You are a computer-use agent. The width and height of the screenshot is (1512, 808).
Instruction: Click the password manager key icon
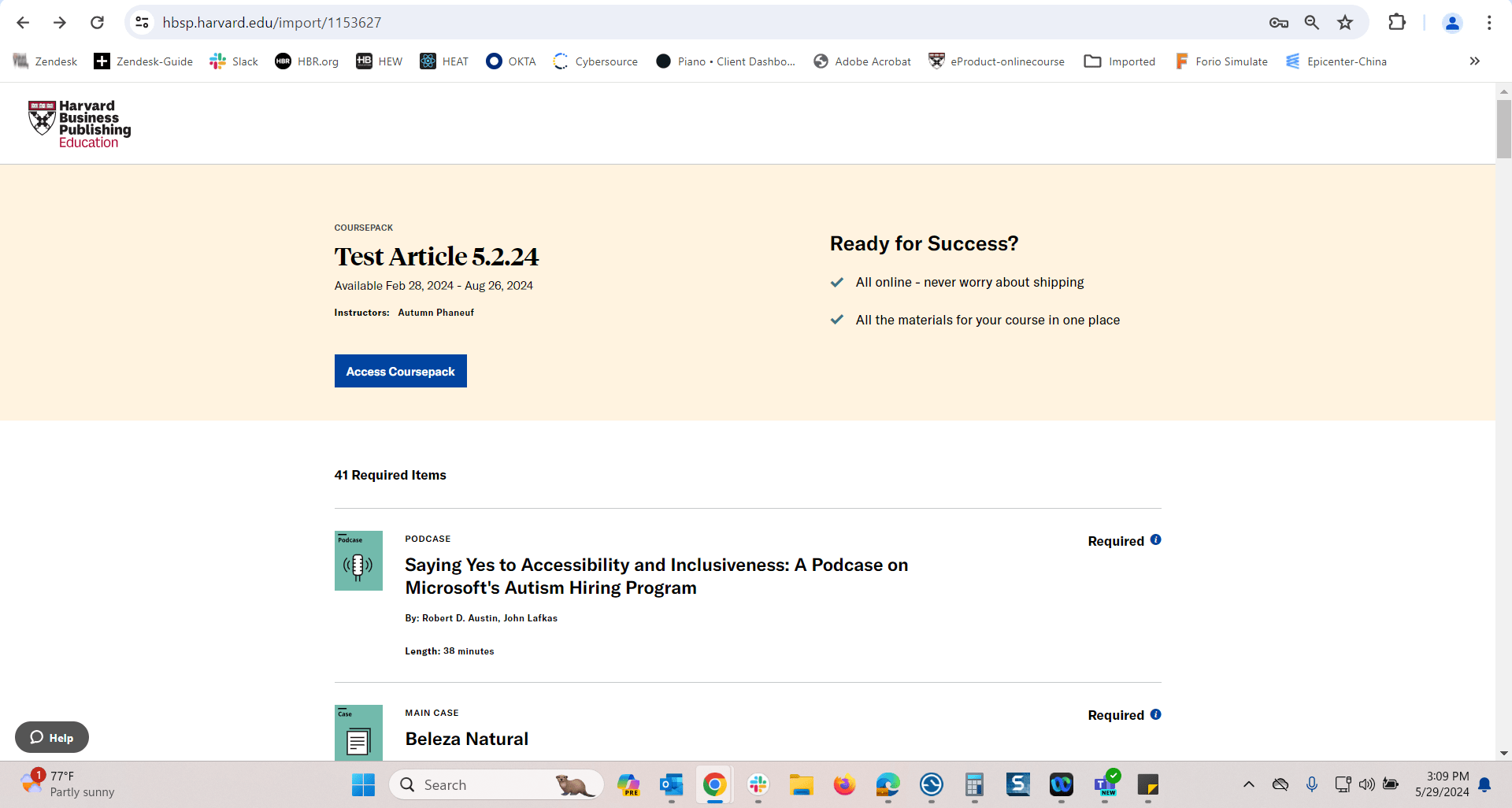point(1279,22)
